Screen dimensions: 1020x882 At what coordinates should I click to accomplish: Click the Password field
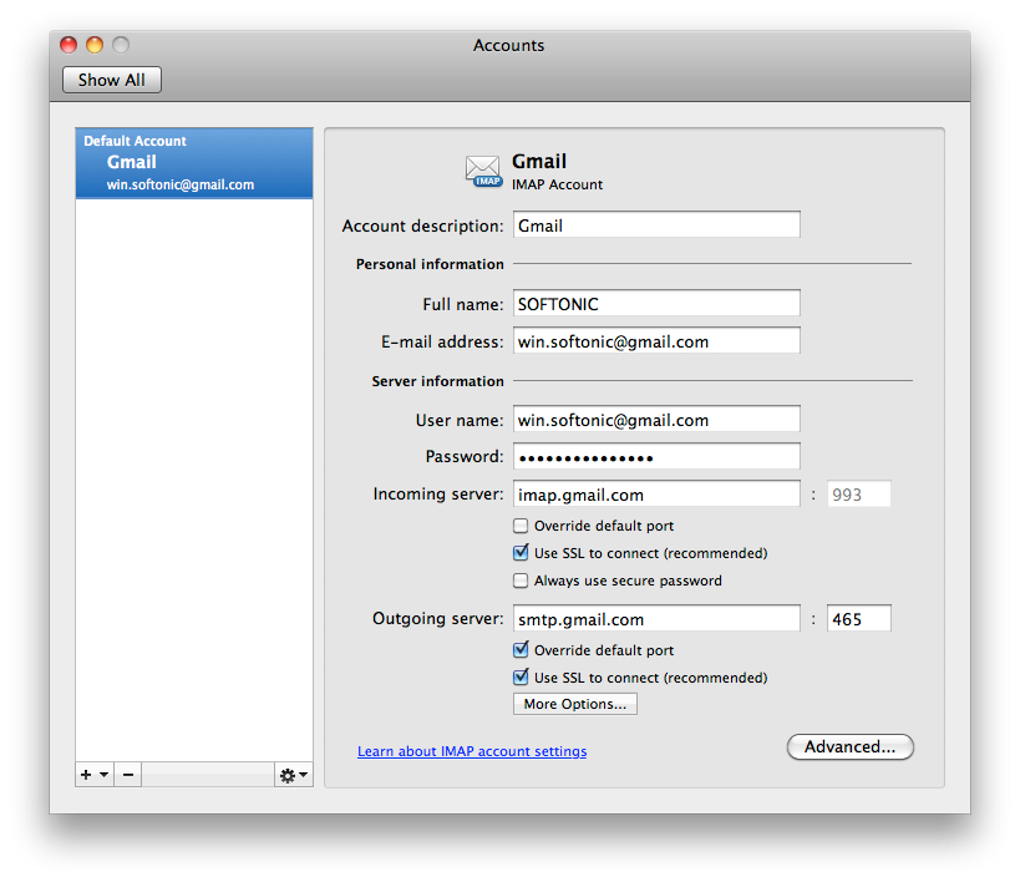[x=656, y=457]
